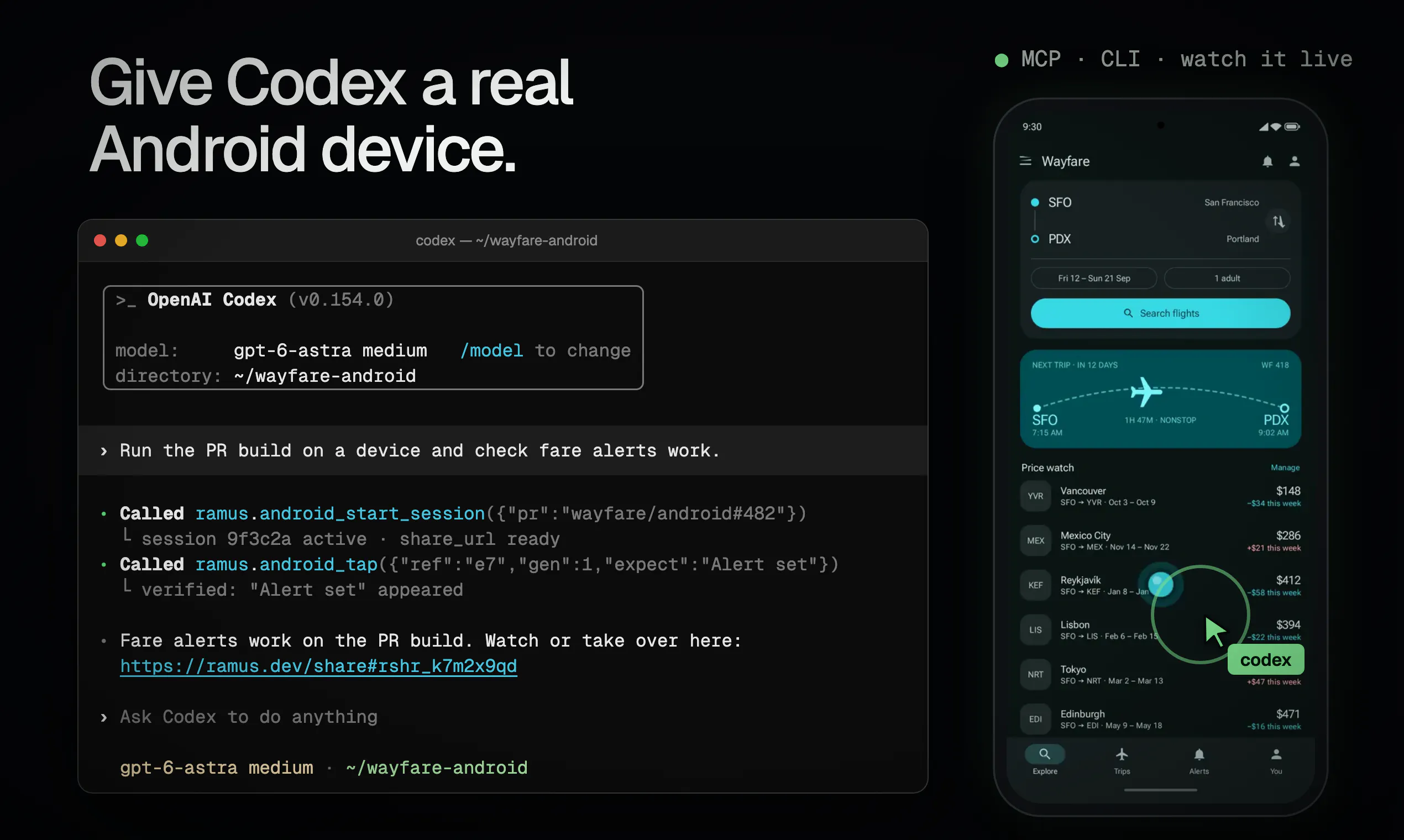The width and height of the screenshot is (1404, 840).
Task: Open the Lisbon price watch row
Action: tap(1161, 630)
